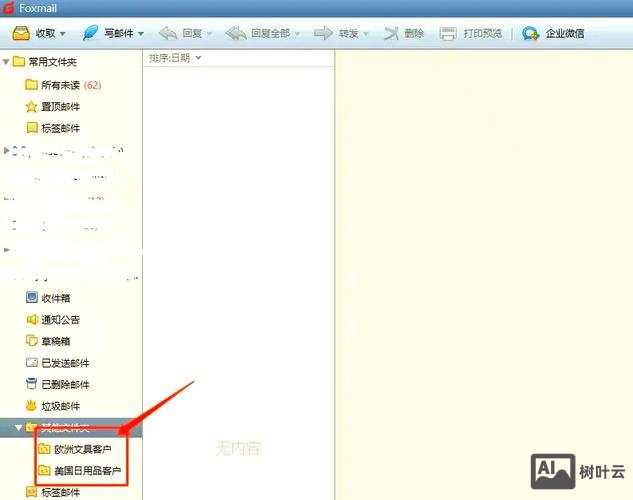Open the 垃圾邮件 folder
633x500 pixels.
click(61, 406)
